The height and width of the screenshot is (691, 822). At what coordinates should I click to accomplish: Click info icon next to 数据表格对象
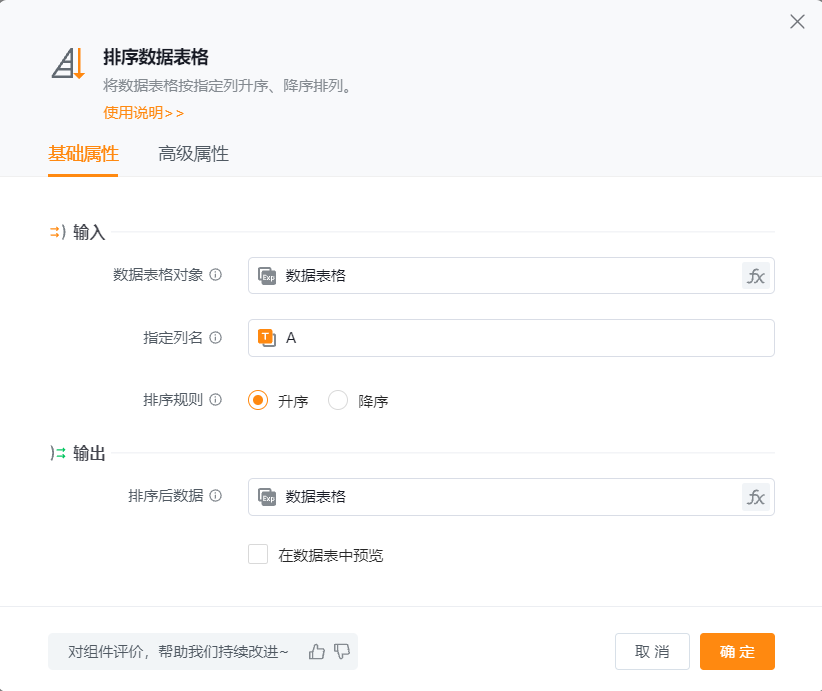pos(216,275)
